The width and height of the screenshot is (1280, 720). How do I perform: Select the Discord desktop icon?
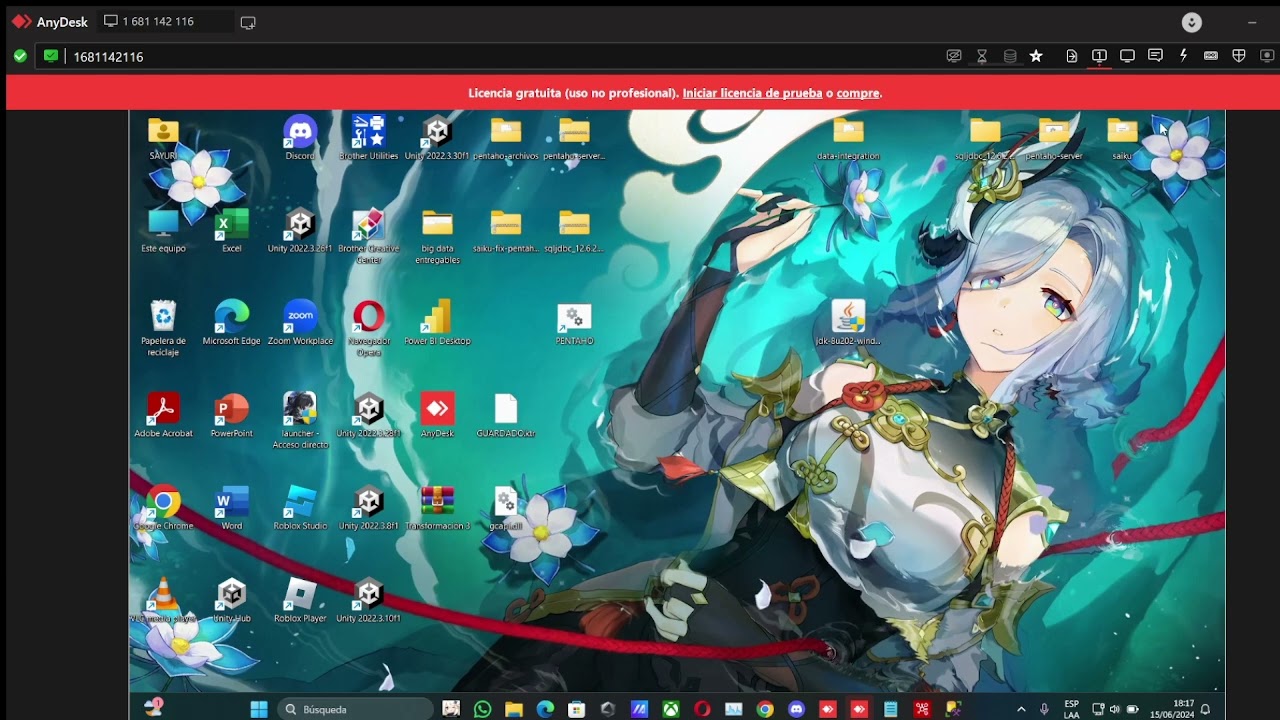click(x=299, y=138)
